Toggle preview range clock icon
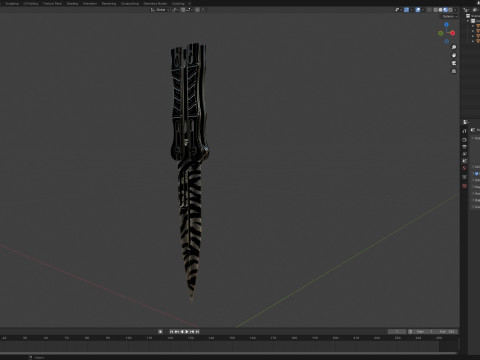The image size is (480, 360). click(410, 332)
